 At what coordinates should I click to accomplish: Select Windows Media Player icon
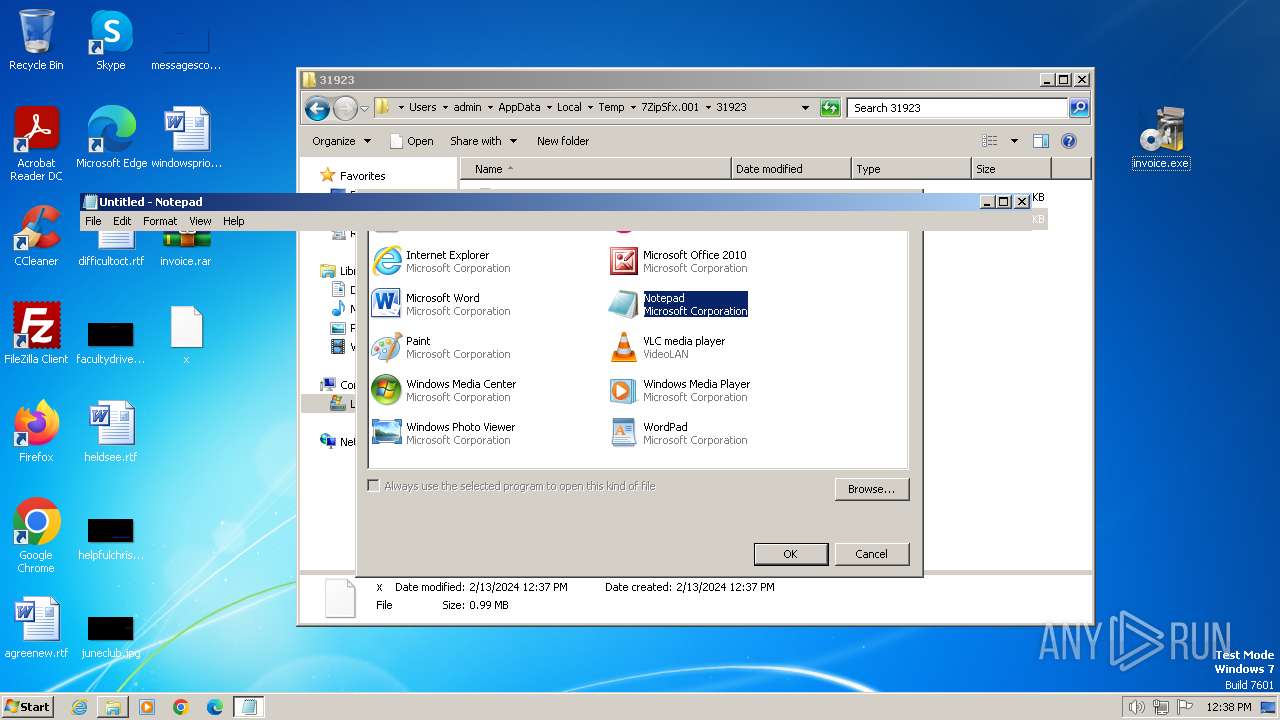point(624,390)
